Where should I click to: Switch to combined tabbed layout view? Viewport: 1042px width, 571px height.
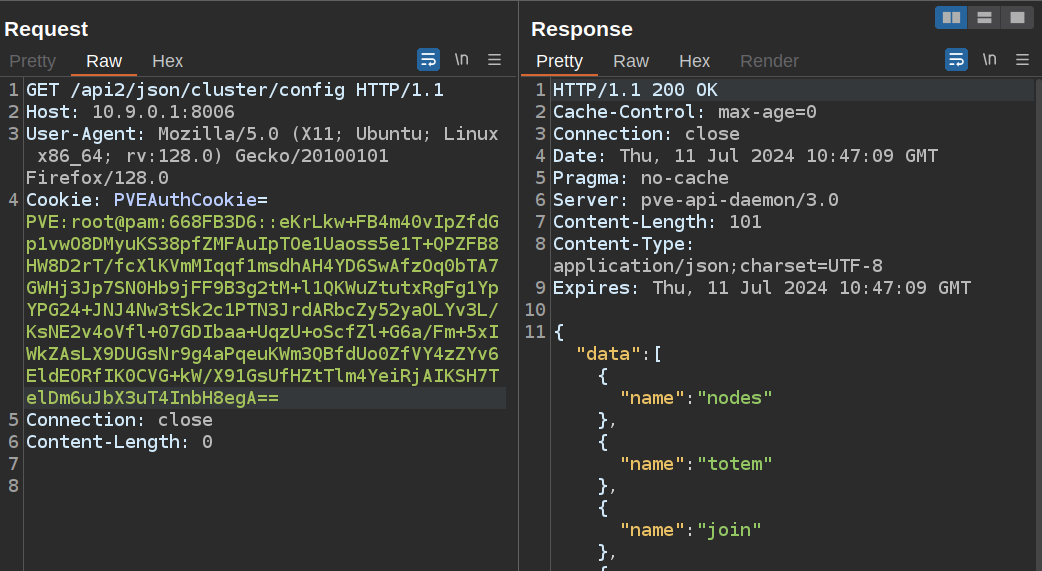[1017, 17]
